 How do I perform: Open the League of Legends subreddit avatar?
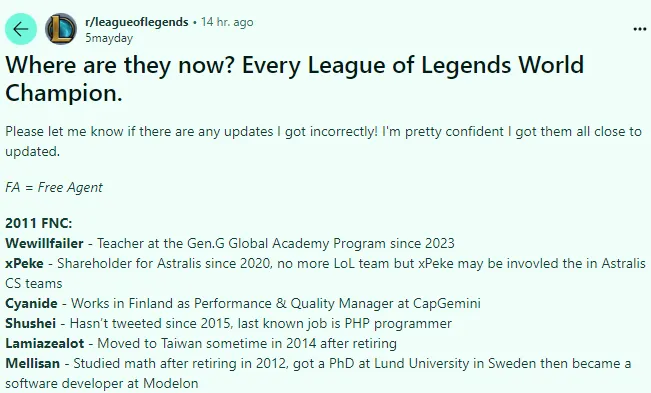coord(61,29)
